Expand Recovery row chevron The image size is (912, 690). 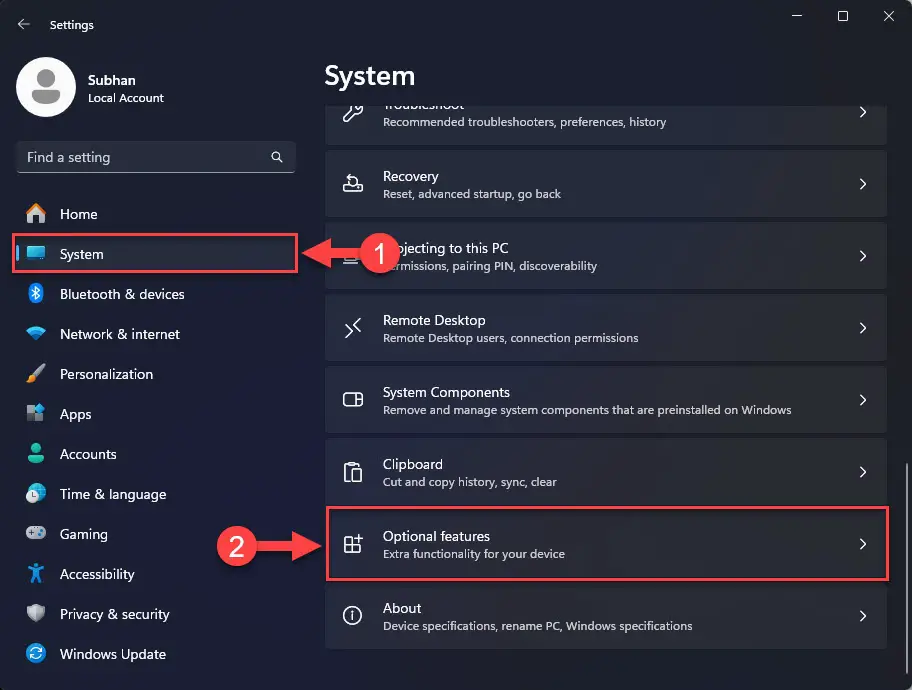click(x=863, y=184)
